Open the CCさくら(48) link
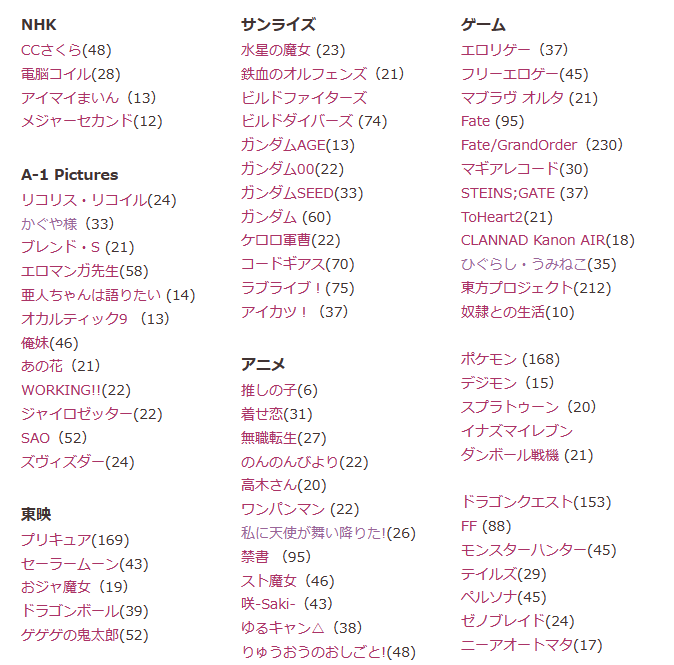 click(66, 50)
